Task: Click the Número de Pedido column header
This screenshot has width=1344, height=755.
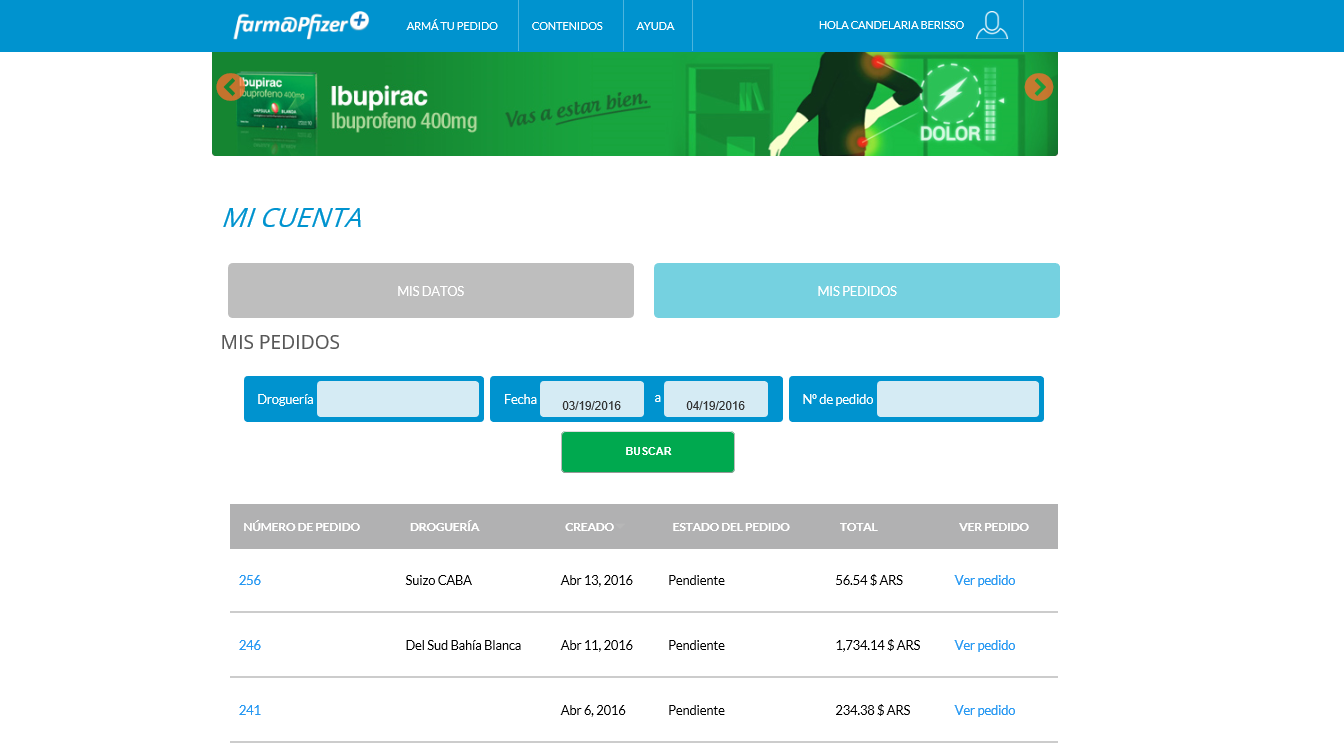Action: click(301, 527)
